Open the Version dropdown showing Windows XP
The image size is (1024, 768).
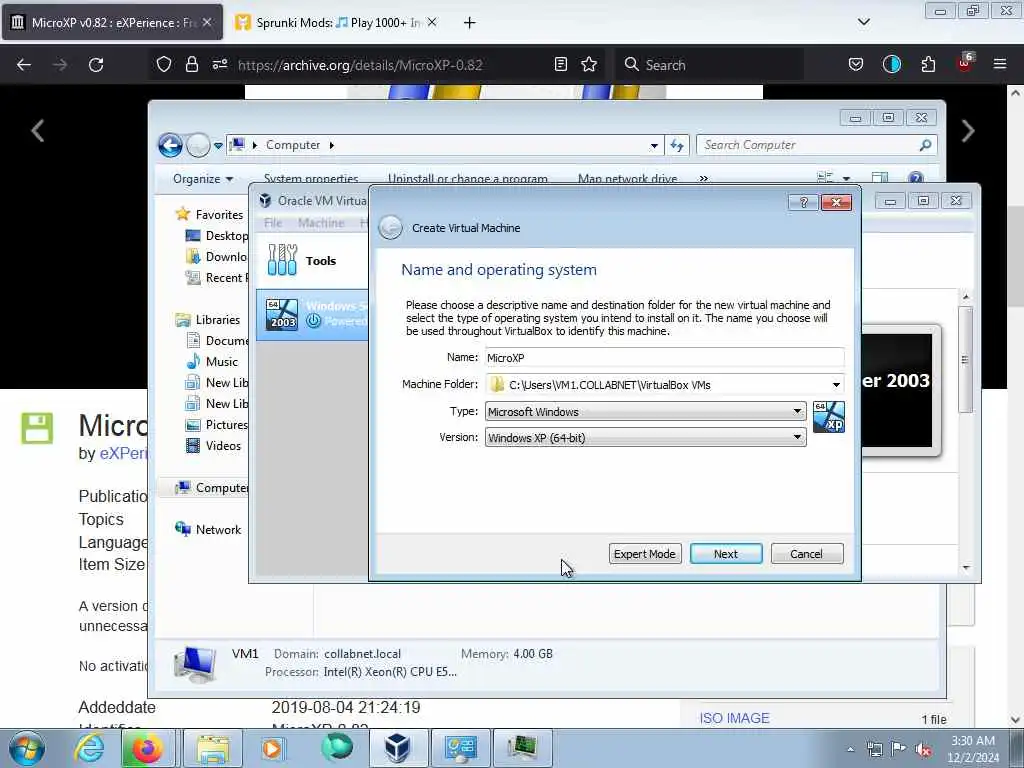[x=645, y=438]
